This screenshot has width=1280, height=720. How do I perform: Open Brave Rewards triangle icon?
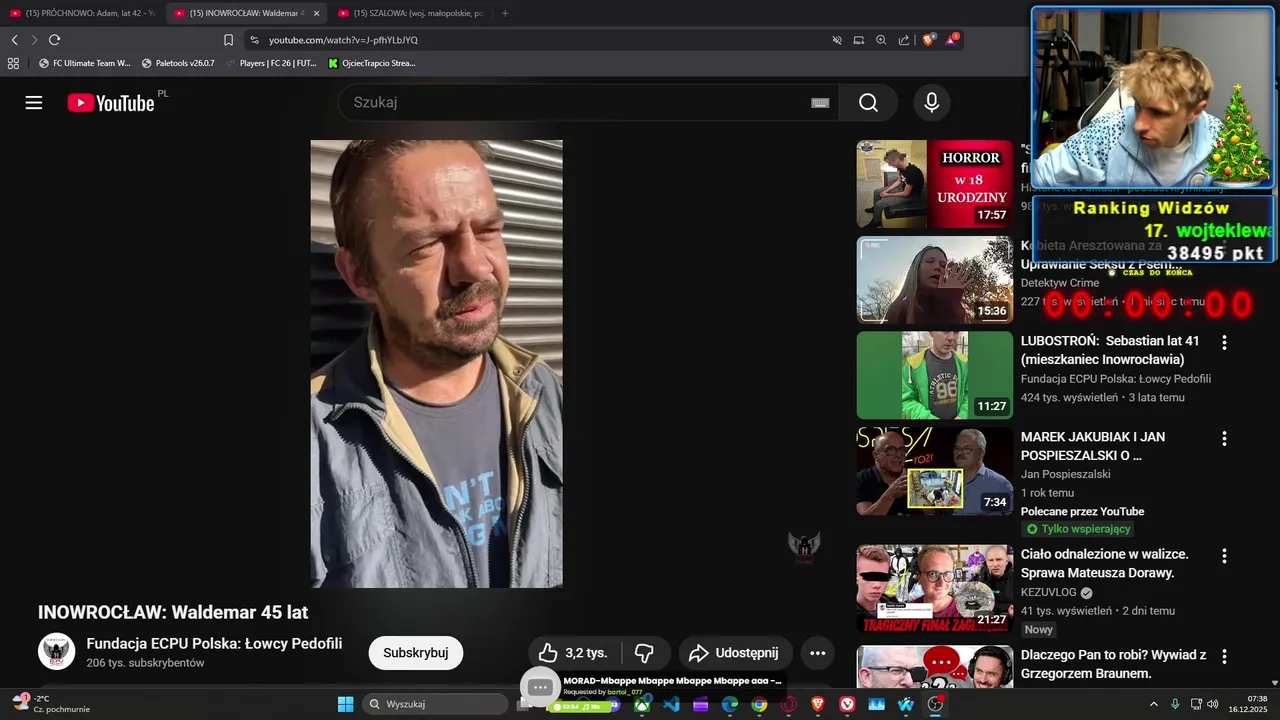point(952,40)
